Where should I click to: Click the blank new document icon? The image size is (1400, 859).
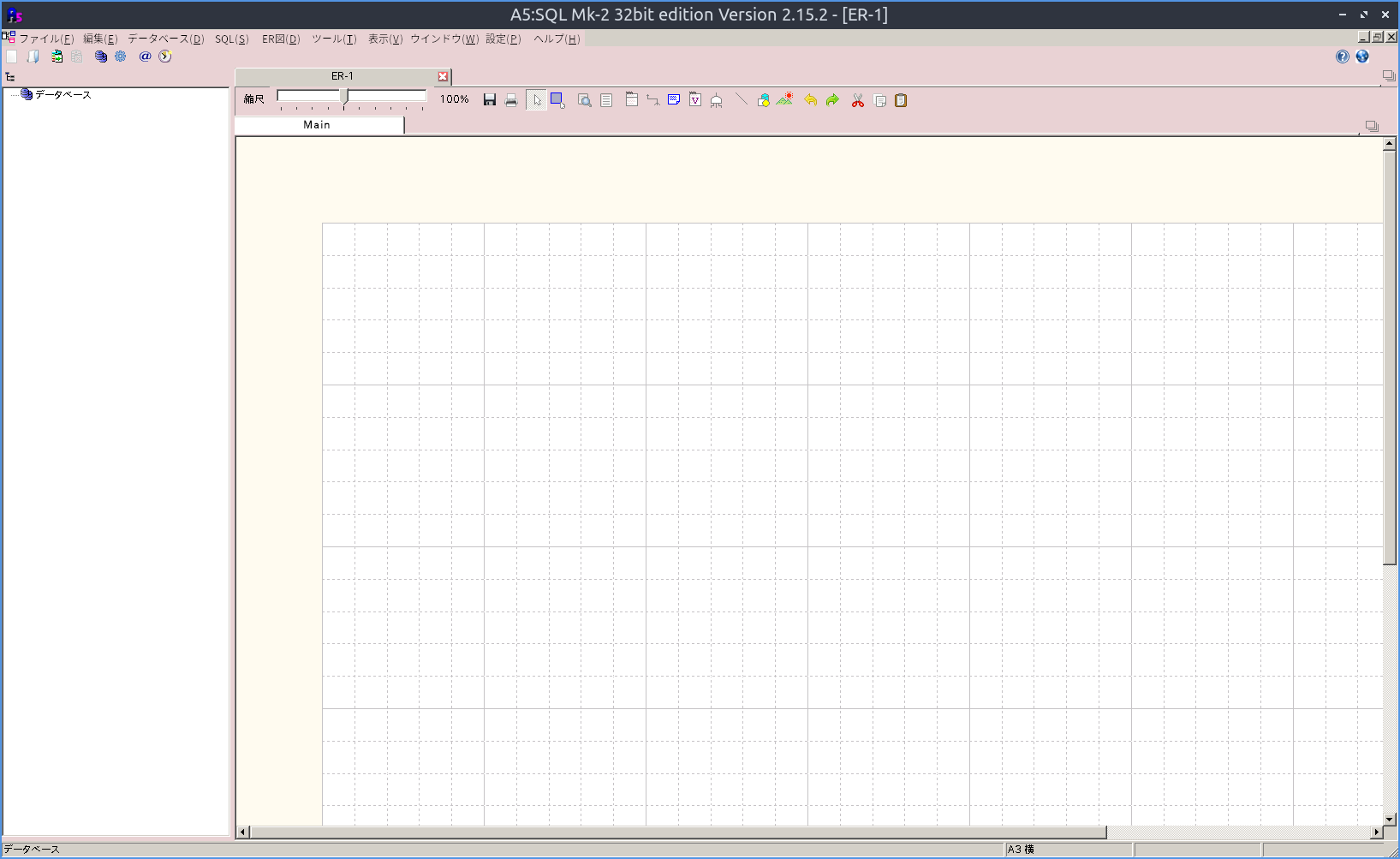(12, 57)
